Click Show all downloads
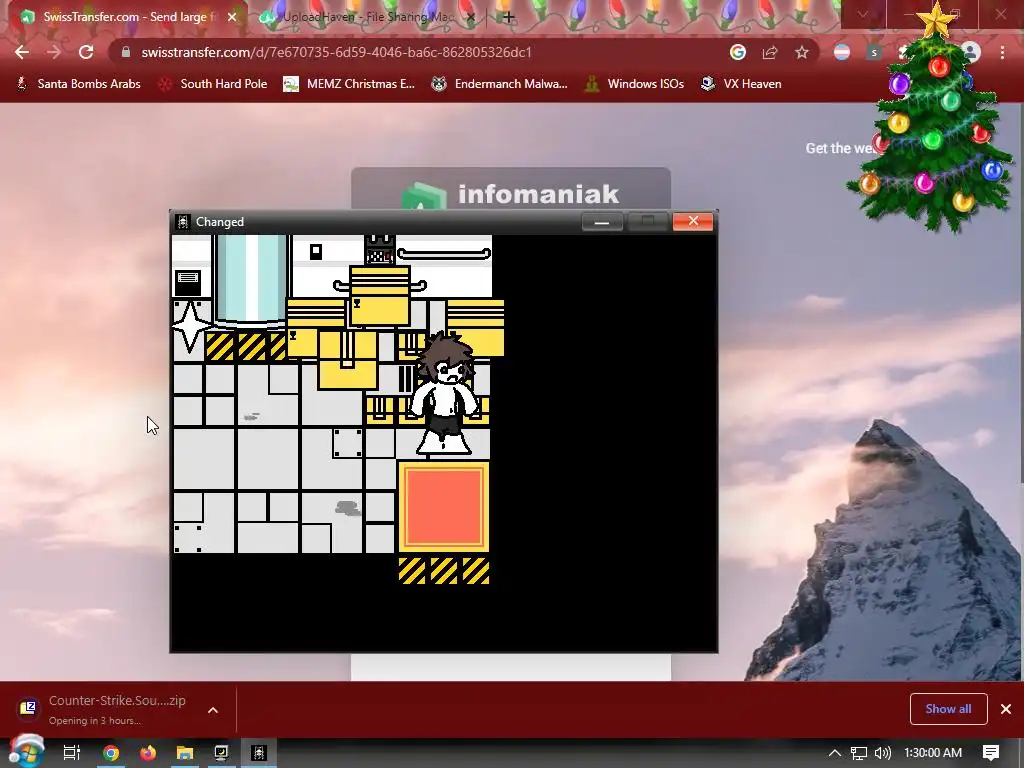 [948, 709]
